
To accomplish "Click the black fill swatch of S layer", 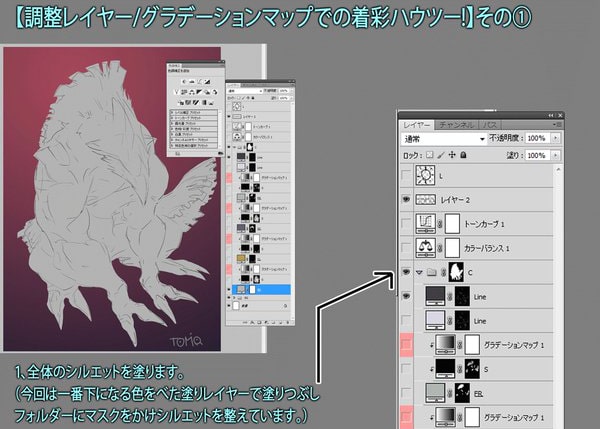I will click(x=445, y=369).
